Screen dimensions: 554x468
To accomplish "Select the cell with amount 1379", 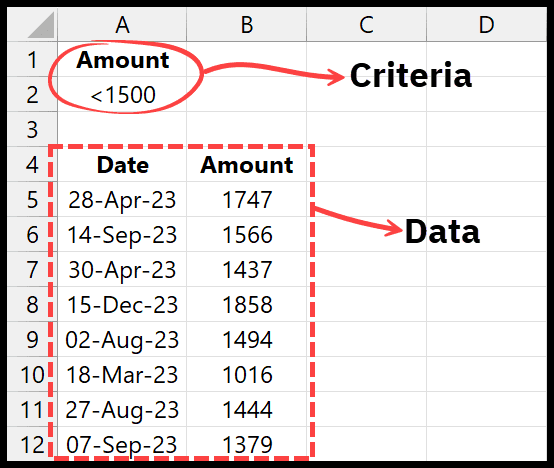I will (247, 443).
